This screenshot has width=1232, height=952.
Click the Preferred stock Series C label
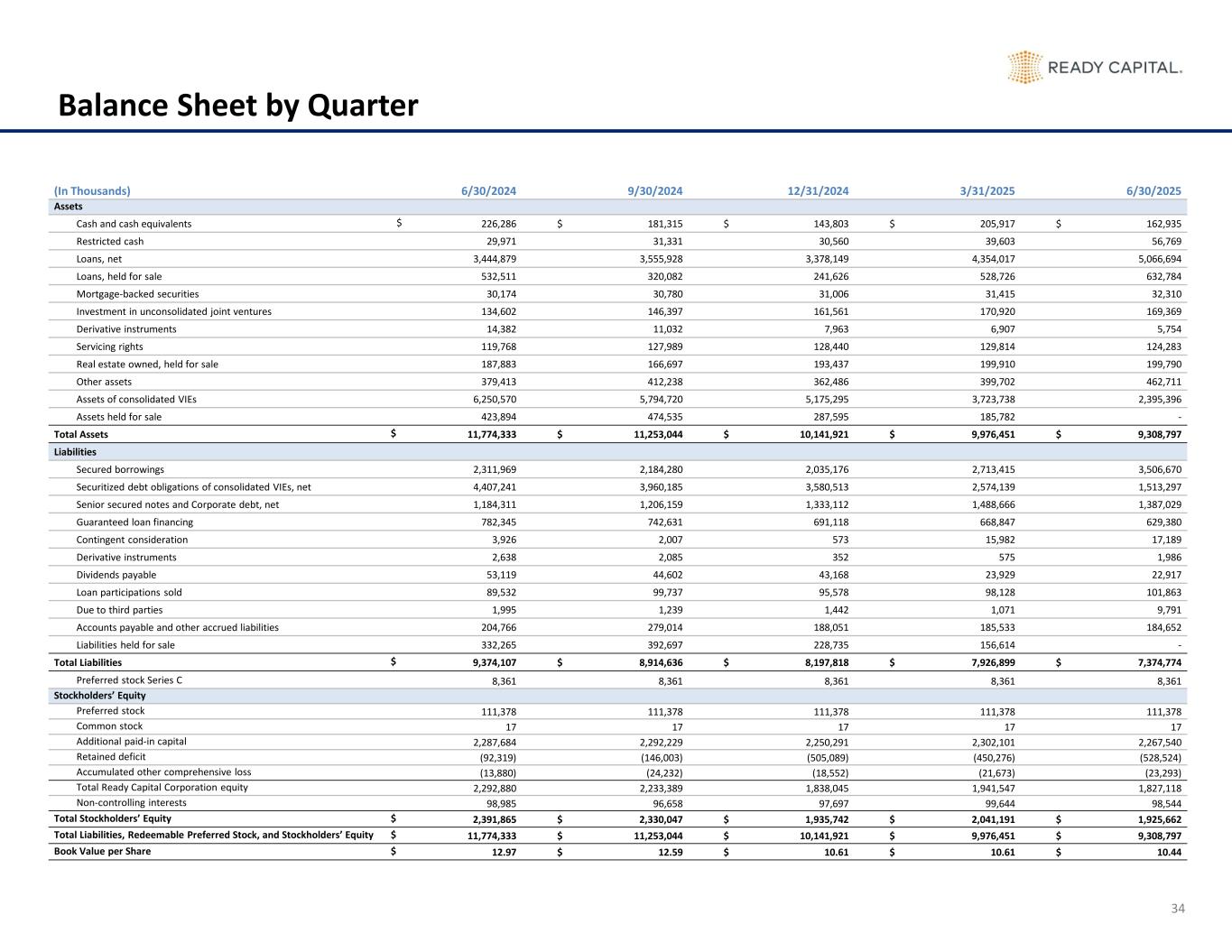[x=129, y=680]
